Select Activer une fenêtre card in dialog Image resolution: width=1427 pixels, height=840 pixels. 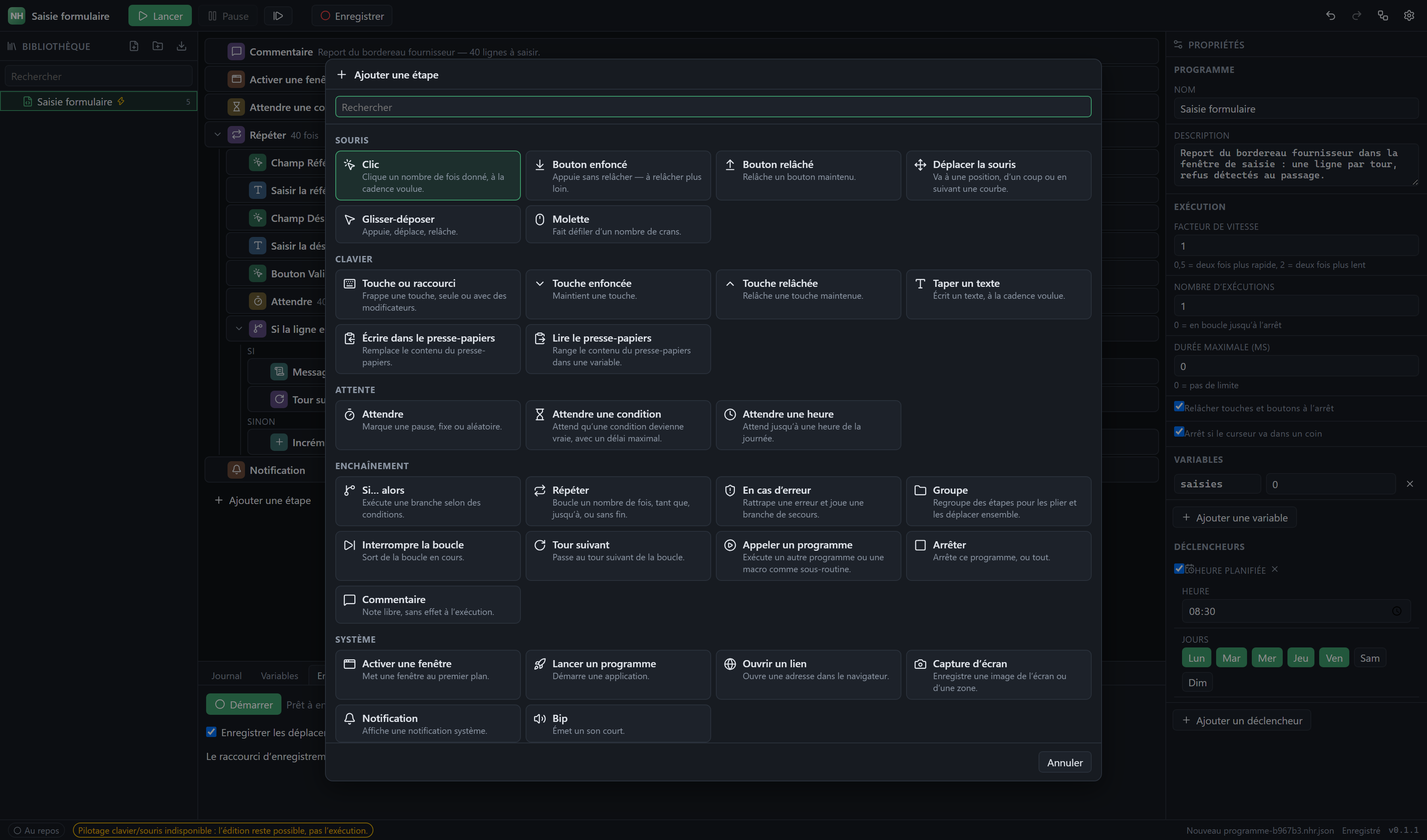point(428,675)
